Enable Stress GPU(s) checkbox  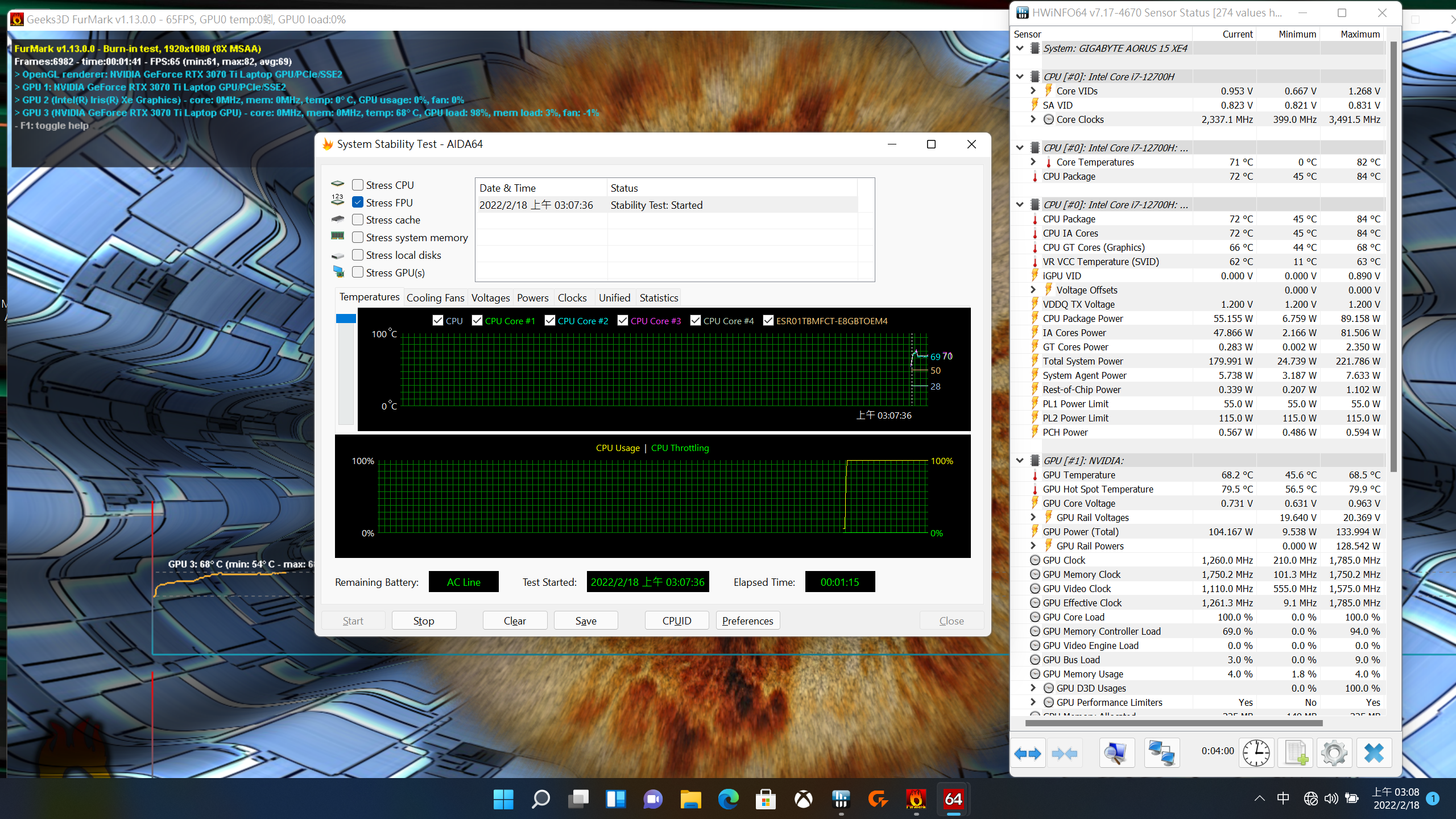(358, 272)
